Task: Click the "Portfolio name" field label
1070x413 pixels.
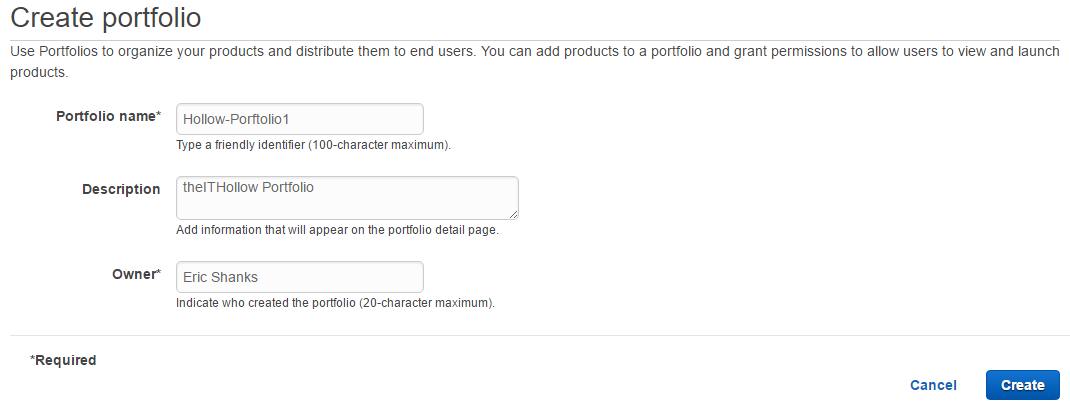Action: click(105, 116)
